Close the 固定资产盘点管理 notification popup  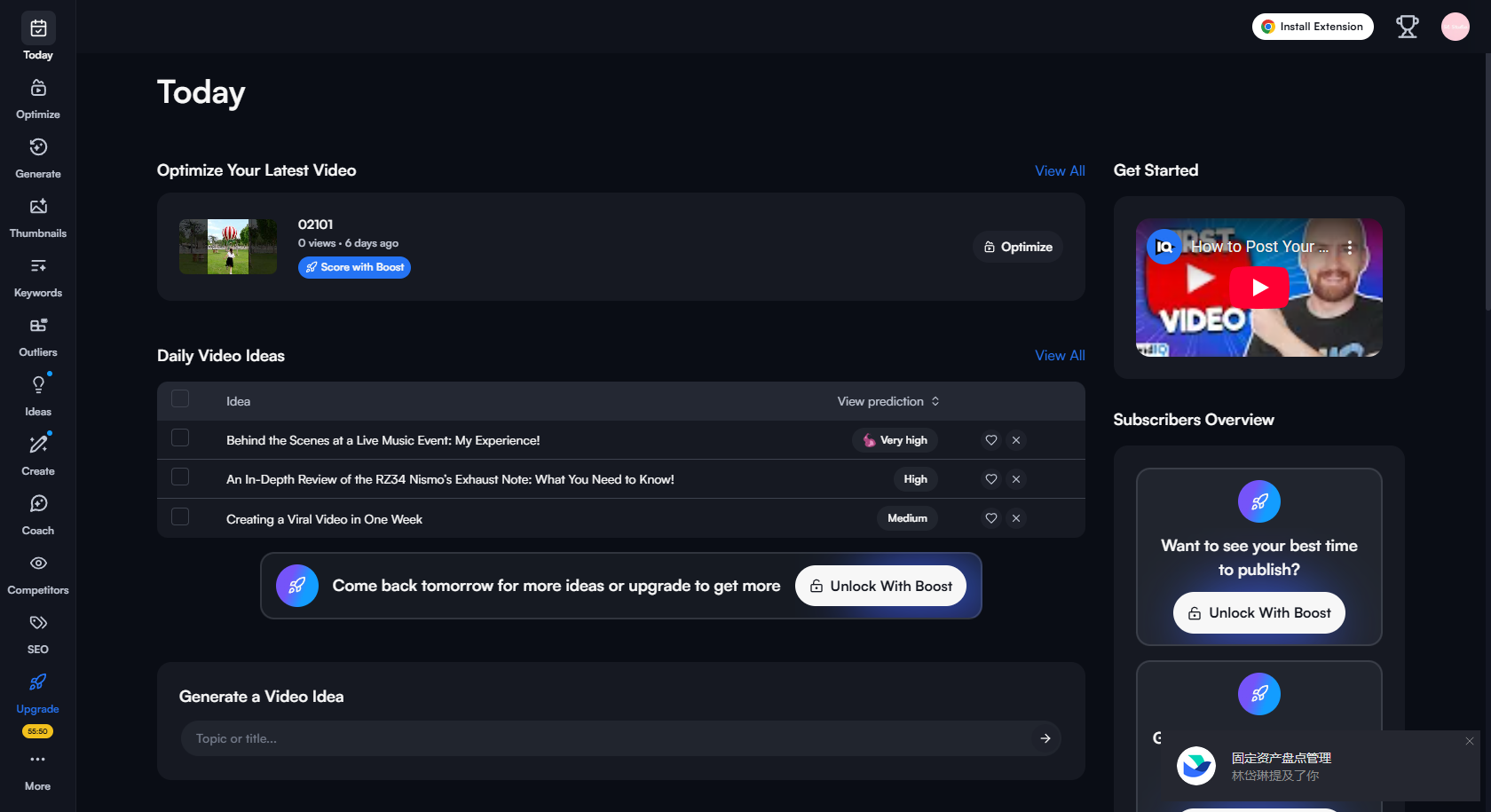coord(1470,741)
